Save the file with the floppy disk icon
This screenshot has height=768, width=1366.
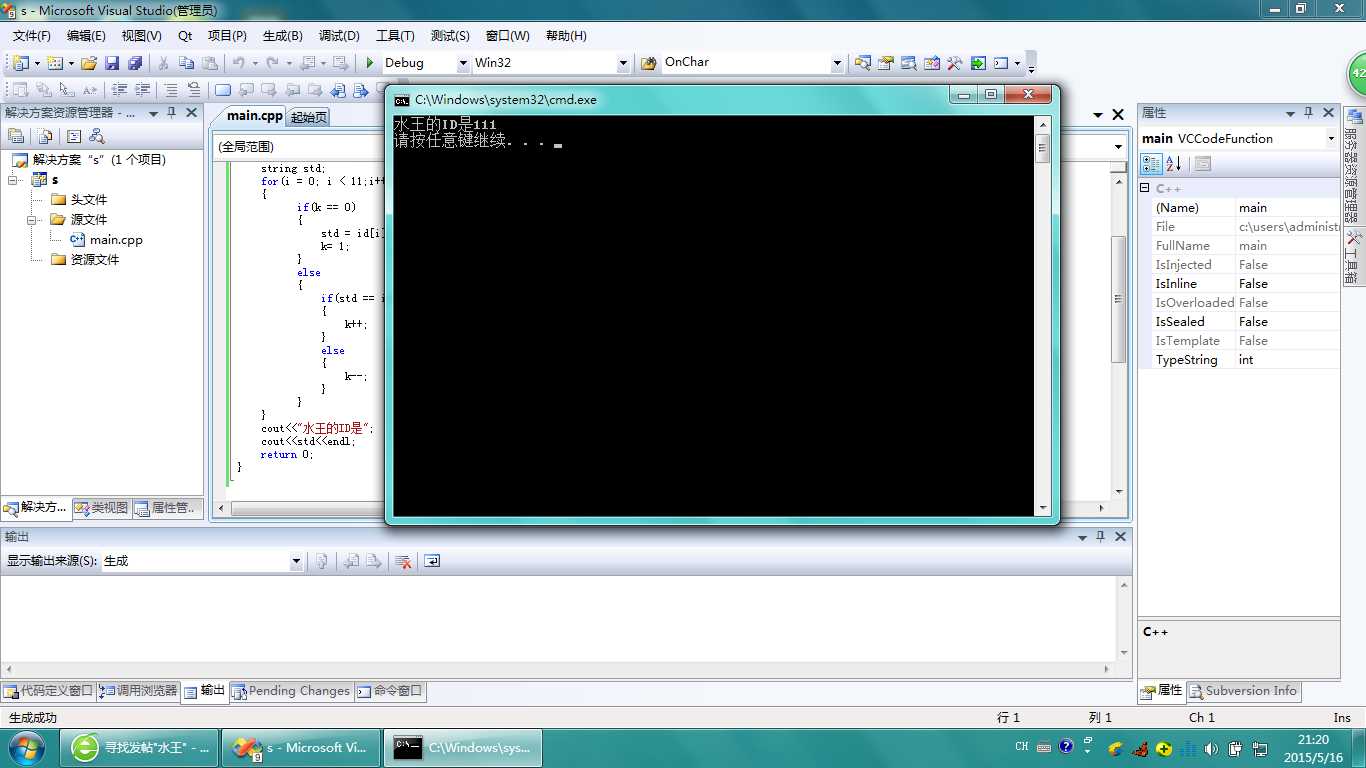point(112,63)
